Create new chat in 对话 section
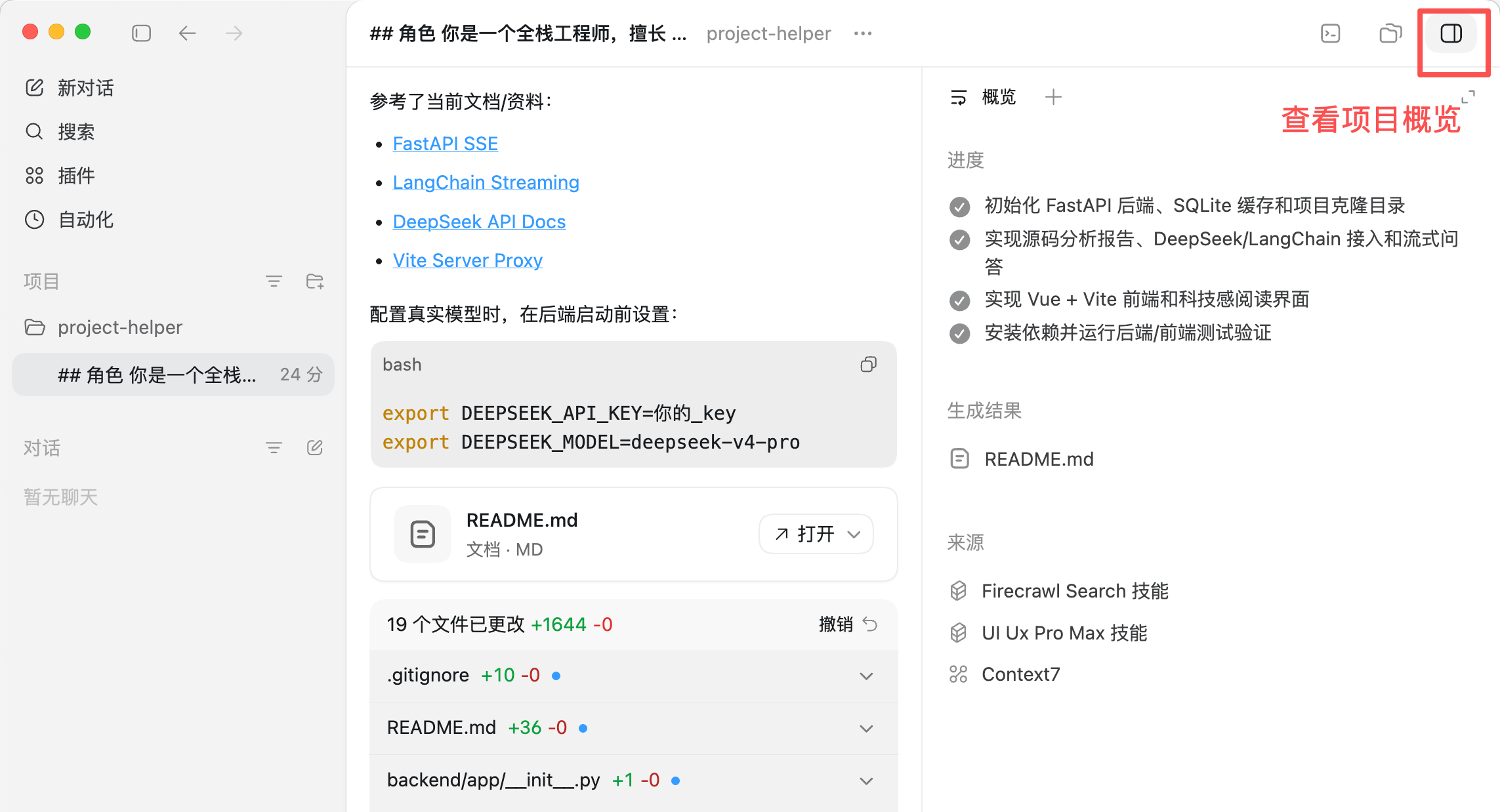This screenshot has width=1500, height=812. 315,448
